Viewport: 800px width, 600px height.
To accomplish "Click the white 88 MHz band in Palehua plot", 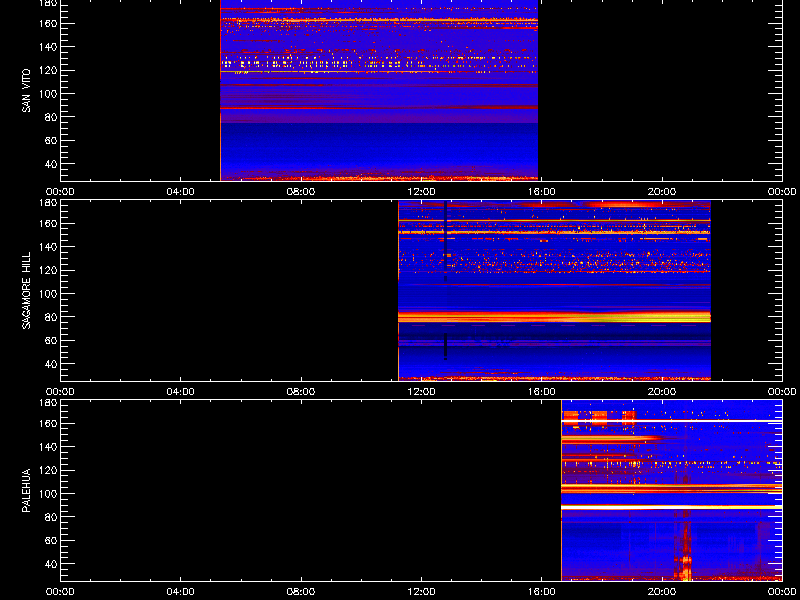I will click(x=671, y=507).
